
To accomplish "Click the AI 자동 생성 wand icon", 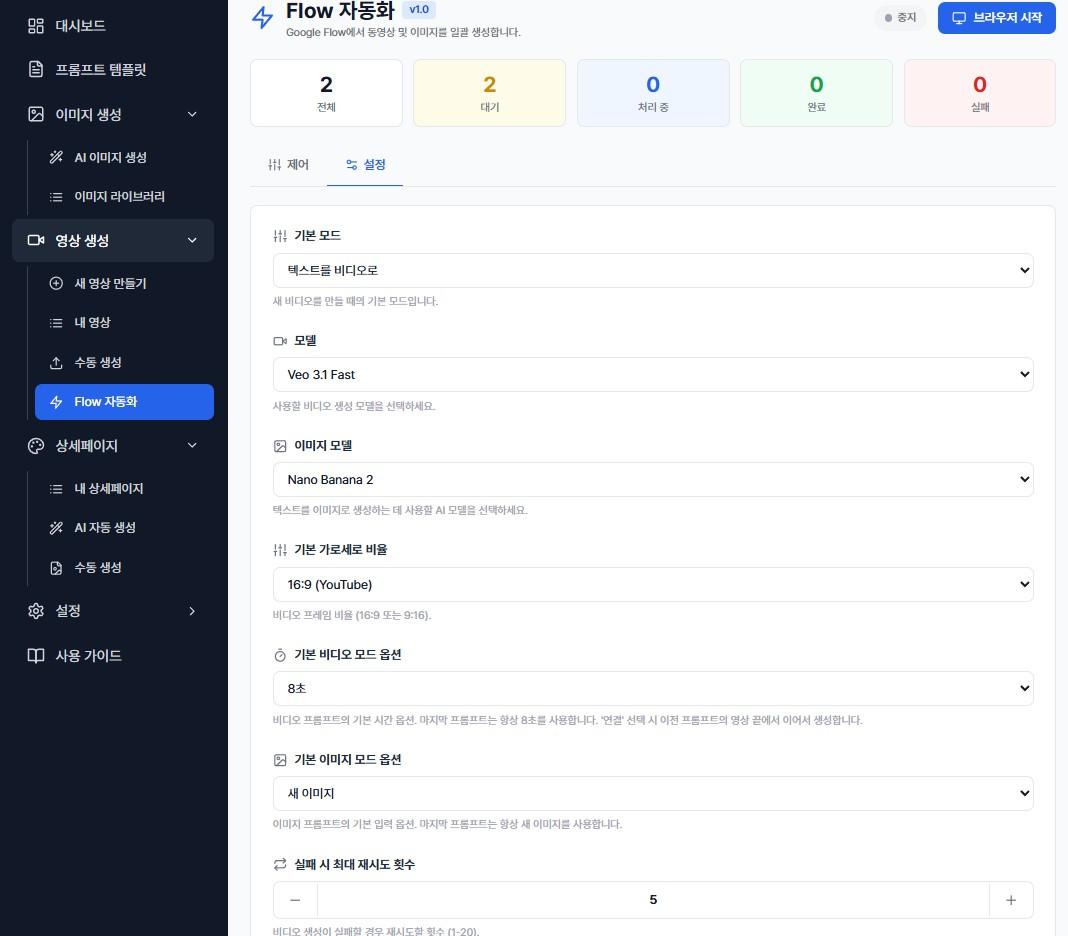I will click(56, 528).
